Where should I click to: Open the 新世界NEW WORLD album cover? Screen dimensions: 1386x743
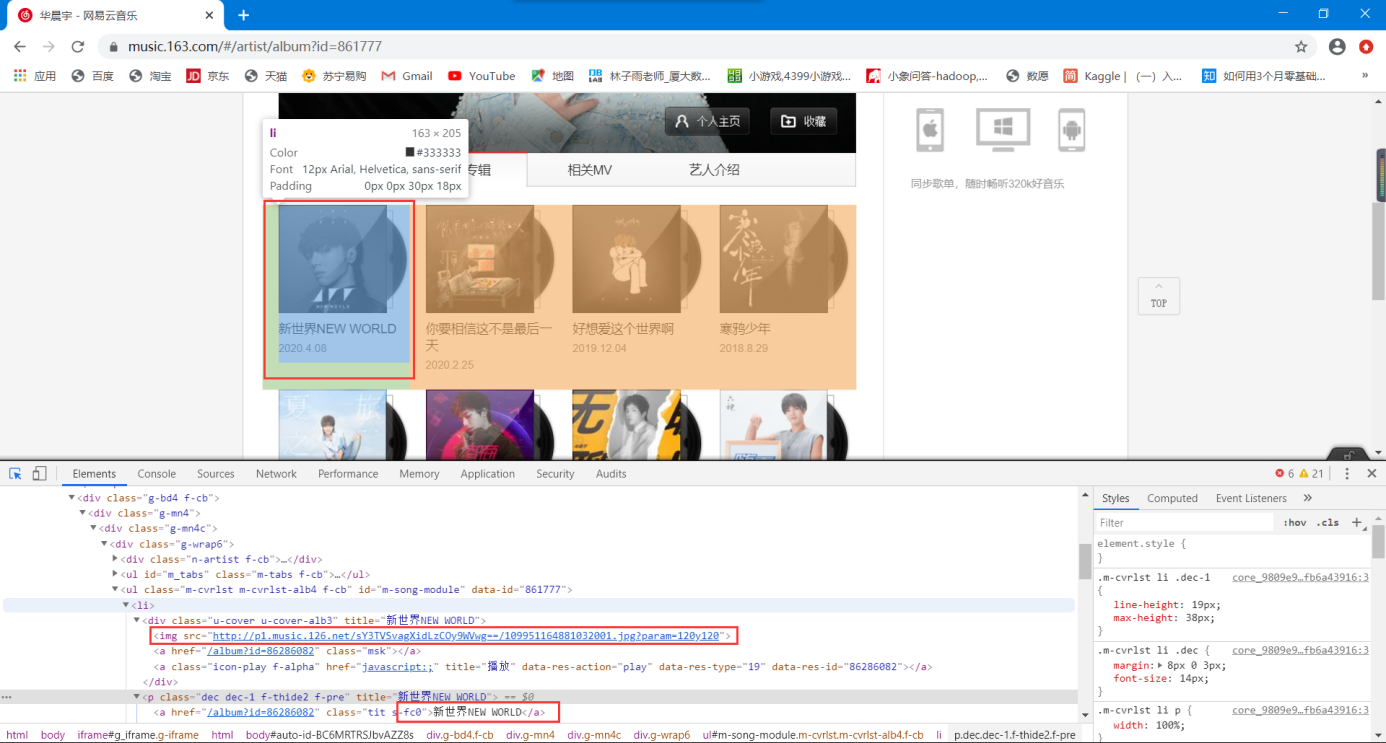332,259
